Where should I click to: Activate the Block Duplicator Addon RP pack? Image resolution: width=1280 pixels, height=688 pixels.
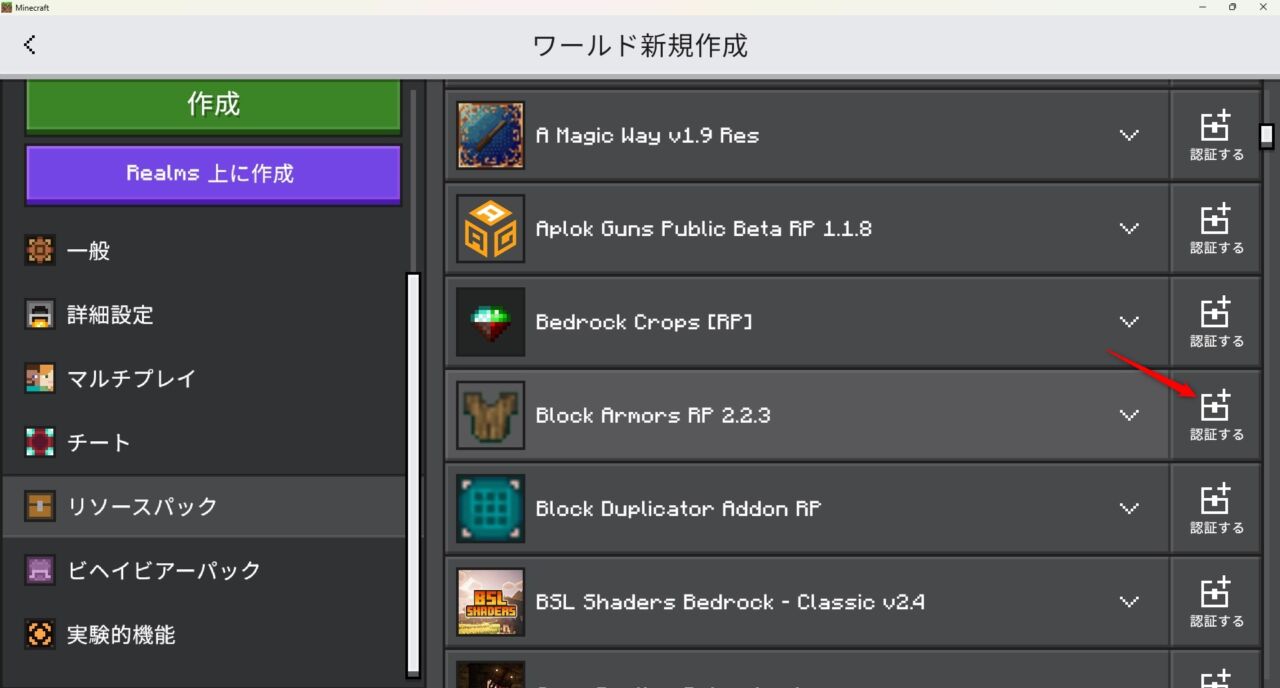coord(1216,508)
